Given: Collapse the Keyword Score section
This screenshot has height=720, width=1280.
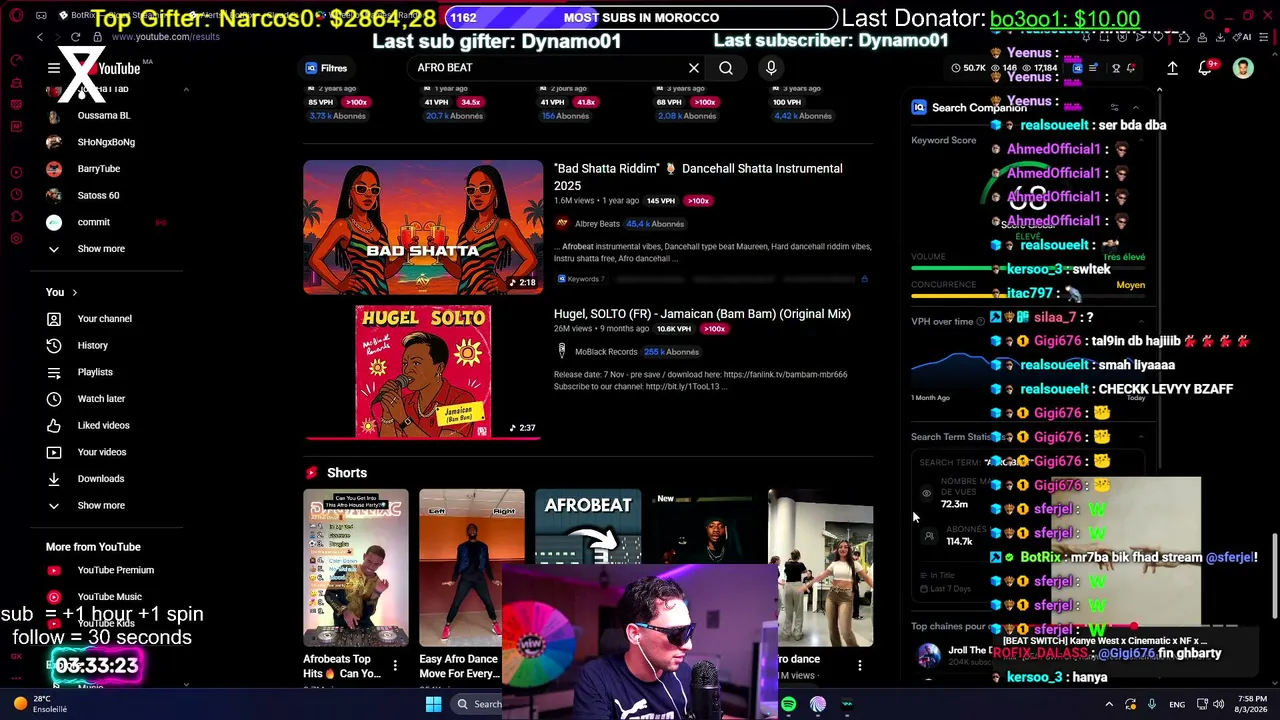Looking at the screenshot, I should click(x=1142, y=140).
